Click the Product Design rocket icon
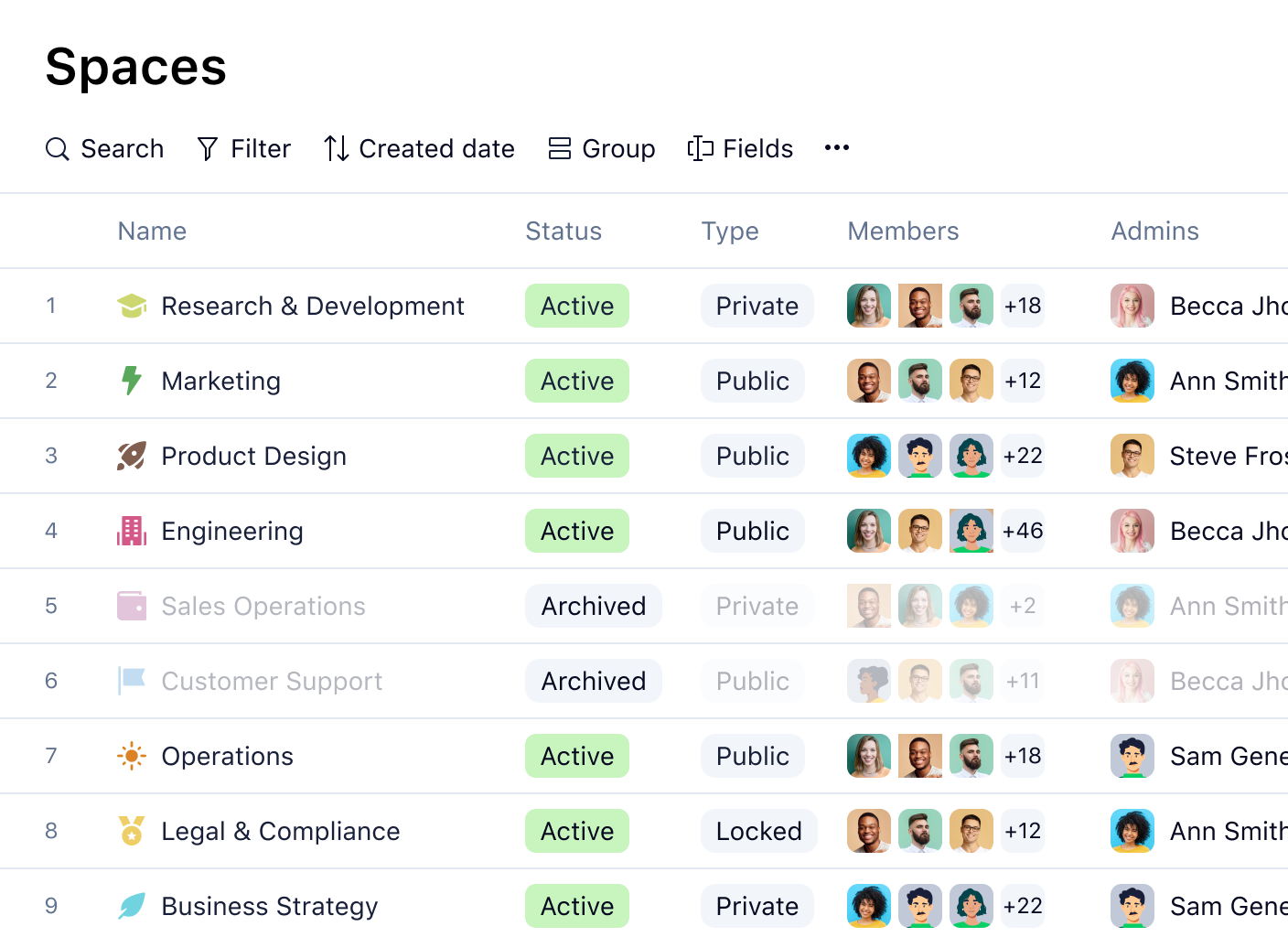This screenshot has height=937, width=1288. [x=132, y=456]
